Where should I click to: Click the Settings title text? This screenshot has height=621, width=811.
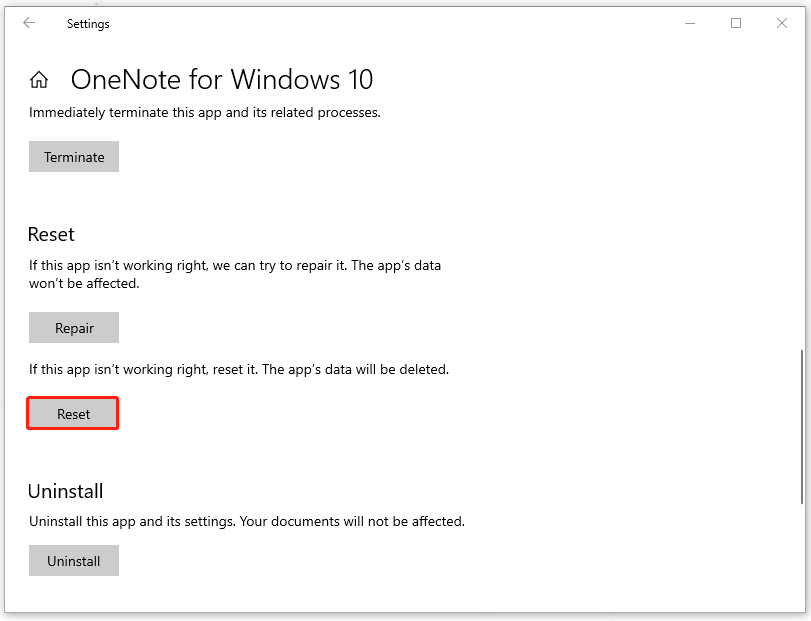tap(88, 23)
